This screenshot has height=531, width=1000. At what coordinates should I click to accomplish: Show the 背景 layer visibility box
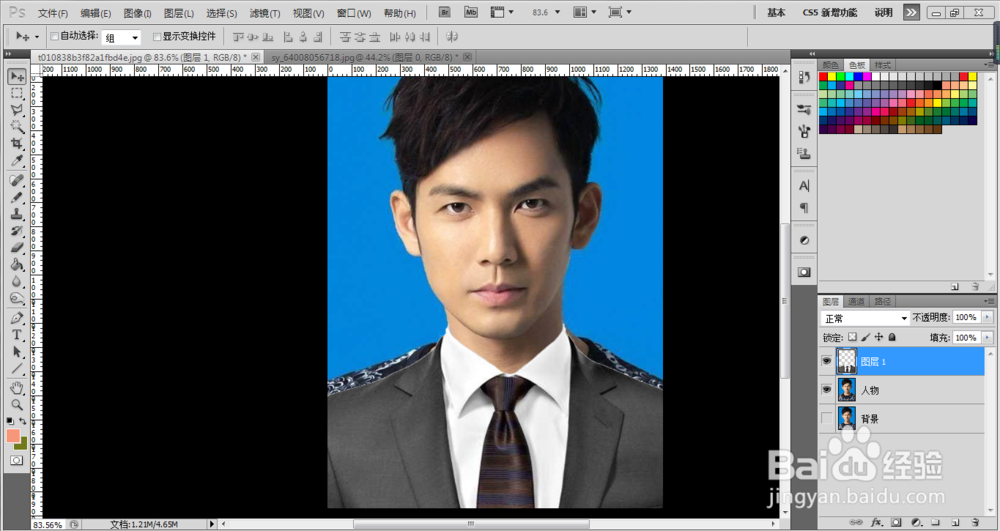[x=827, y=418]
